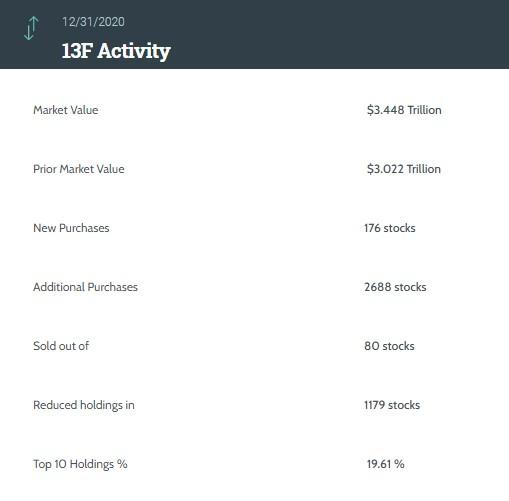Viewport: 509px width, 501px height.
Task: Click the 12/31/2020 date label
Action: 93,22
